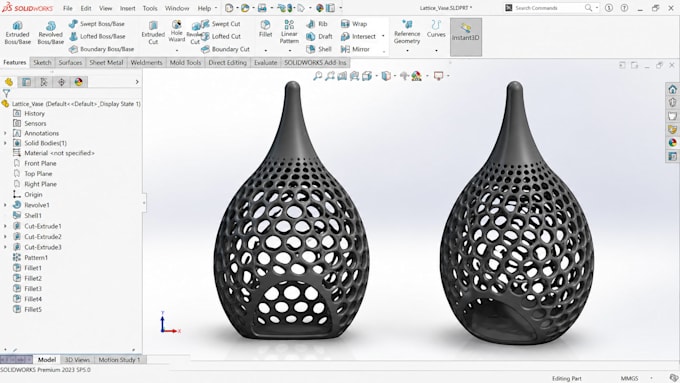Choose the Lofted Boss/Base command
The width and height of the screenshot is (680, 383).
coord(97,36)
